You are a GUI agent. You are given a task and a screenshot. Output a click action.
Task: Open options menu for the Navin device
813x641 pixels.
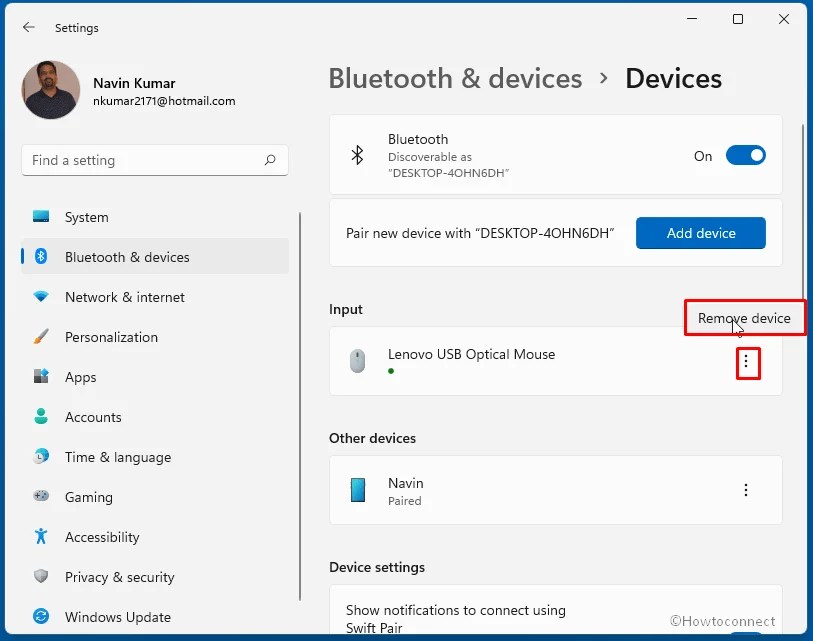(746, 490)
